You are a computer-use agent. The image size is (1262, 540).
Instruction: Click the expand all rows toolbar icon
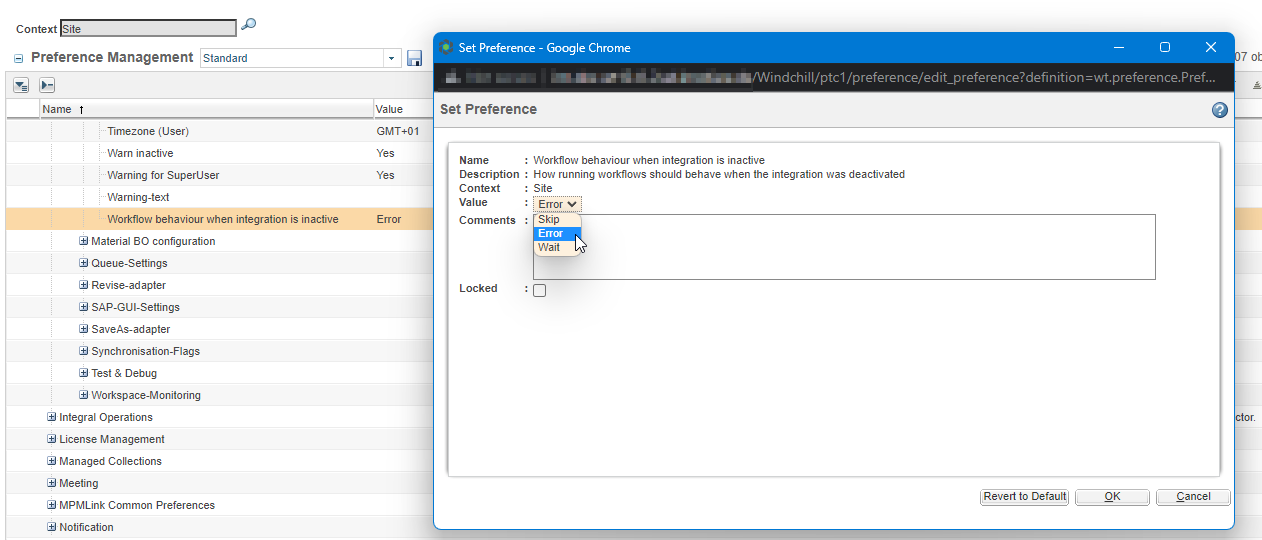[x=21, y=86]
